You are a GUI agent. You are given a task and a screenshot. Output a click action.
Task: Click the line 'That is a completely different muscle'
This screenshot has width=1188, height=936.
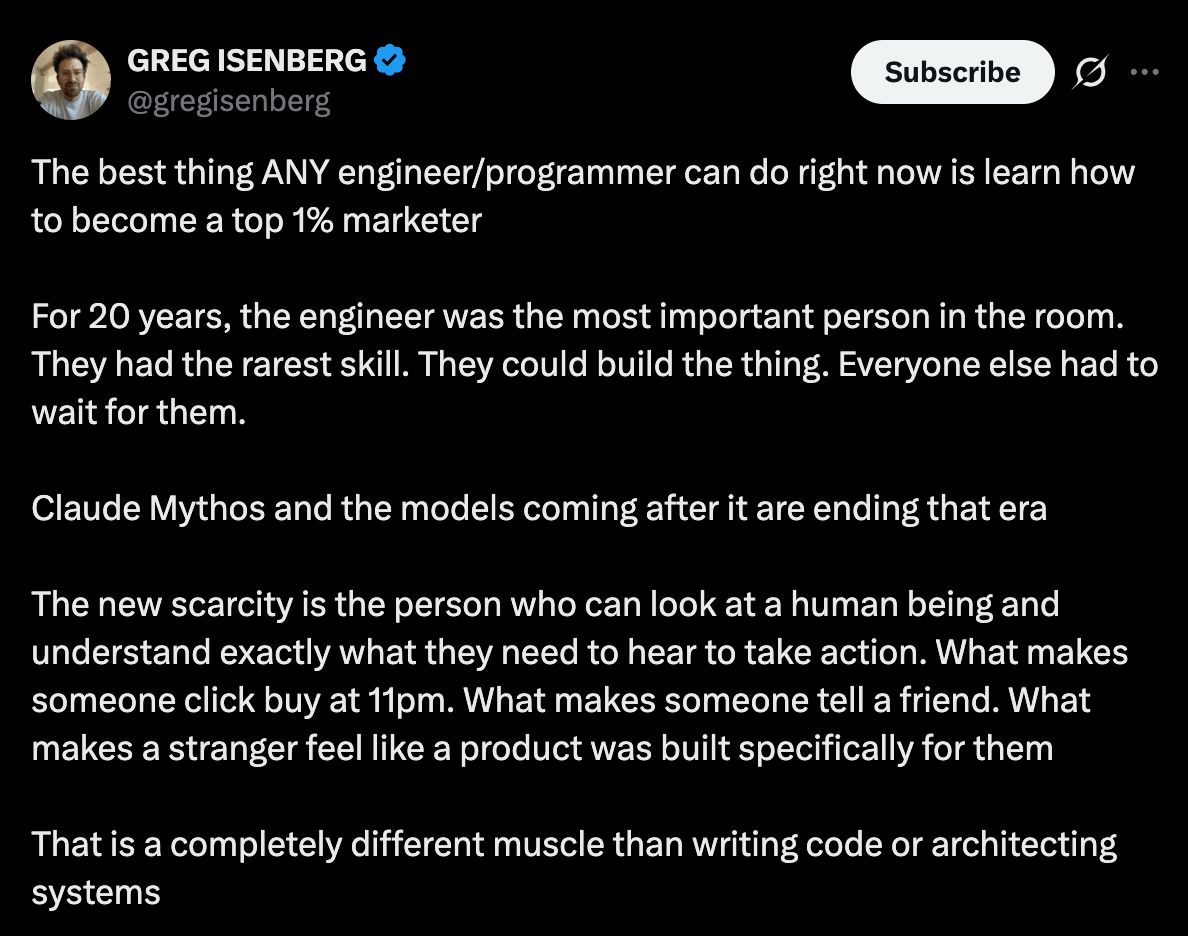(574, 845)
